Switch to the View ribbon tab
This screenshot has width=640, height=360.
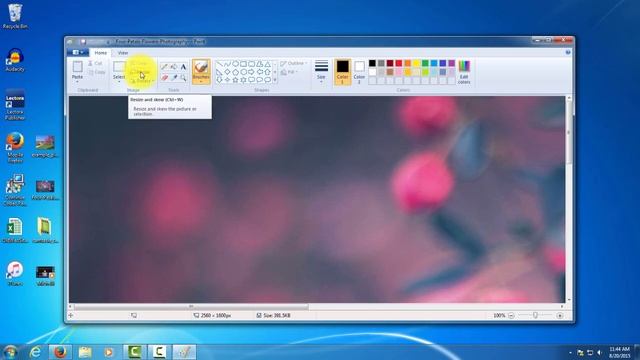tap(123, 53)
